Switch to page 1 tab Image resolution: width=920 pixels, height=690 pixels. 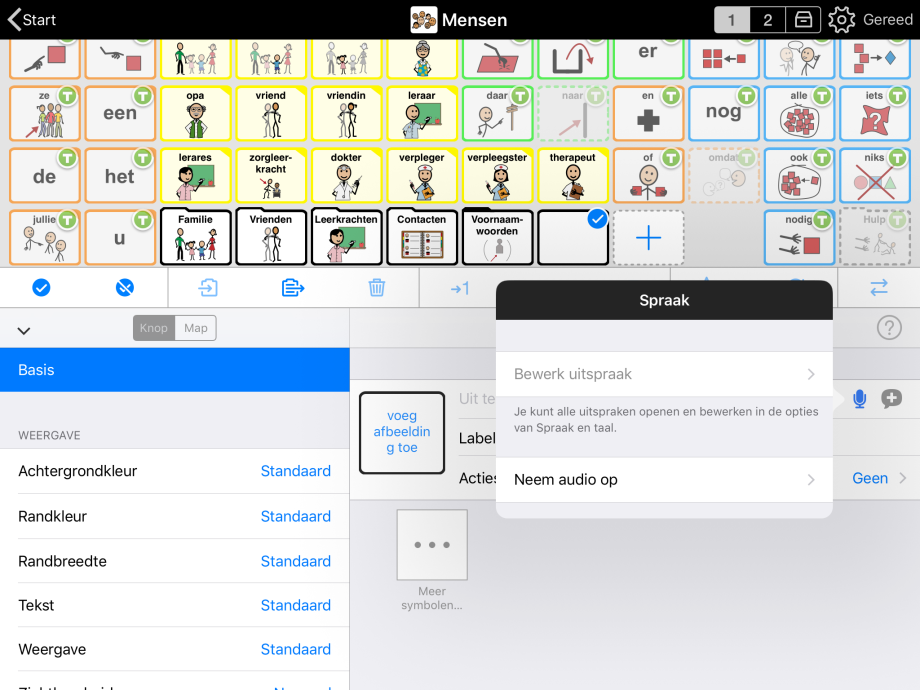pos(732,20)
